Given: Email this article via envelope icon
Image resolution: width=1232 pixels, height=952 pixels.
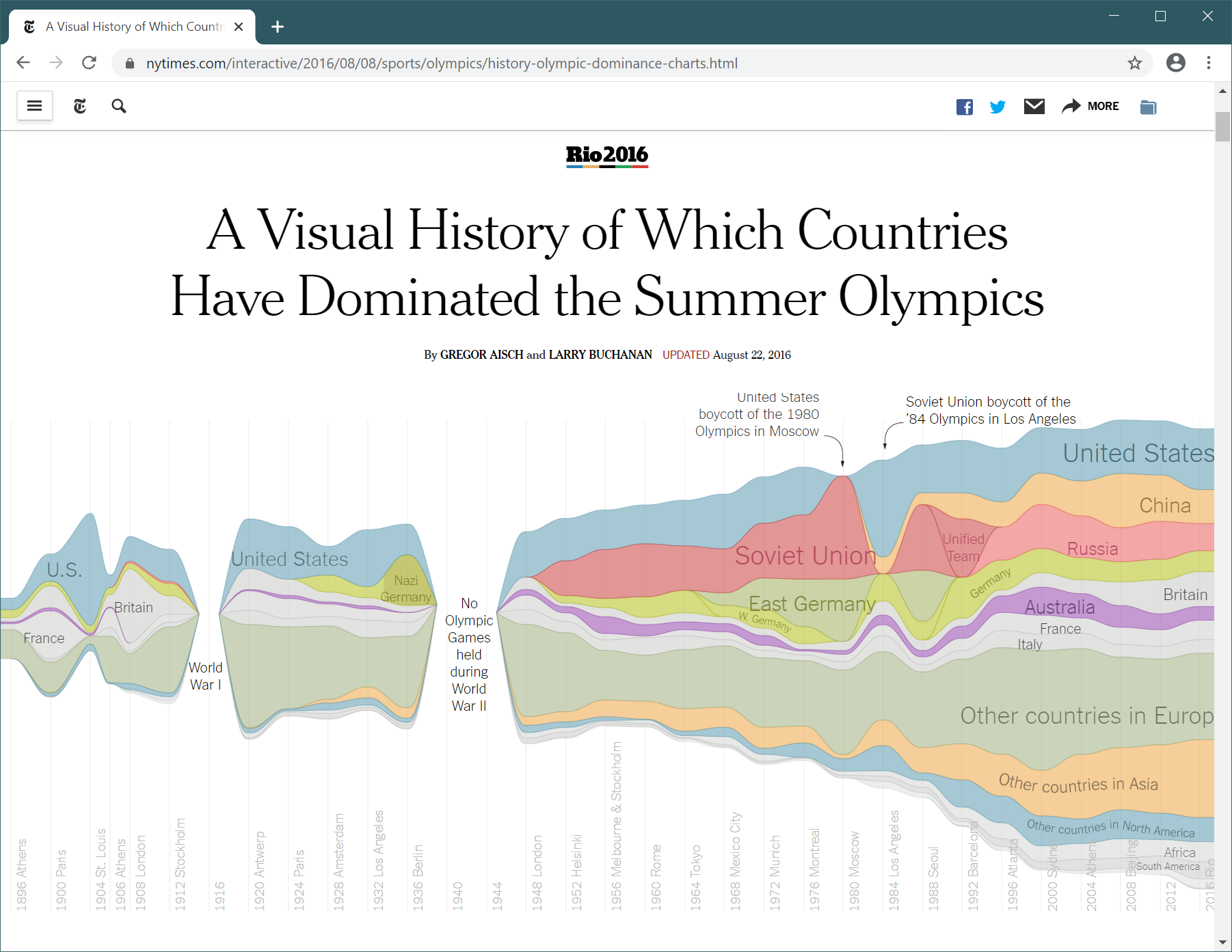Looking at the screenshot, I should click(1034, 106).
